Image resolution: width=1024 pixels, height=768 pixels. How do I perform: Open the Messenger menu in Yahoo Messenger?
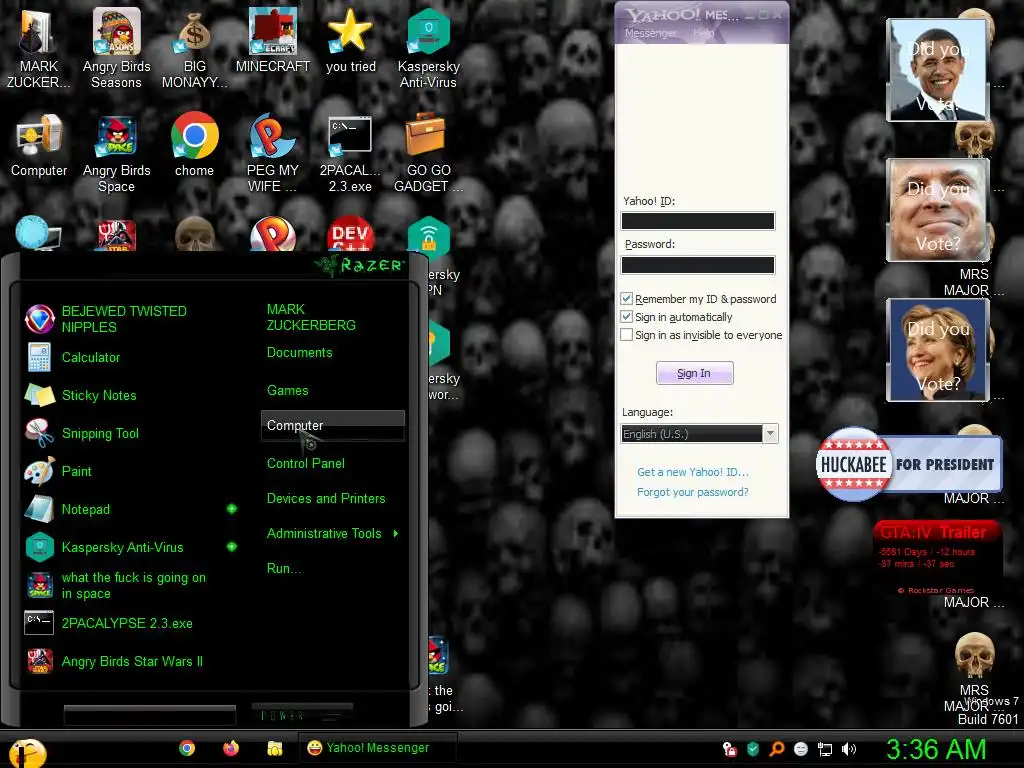click(650, 33)
